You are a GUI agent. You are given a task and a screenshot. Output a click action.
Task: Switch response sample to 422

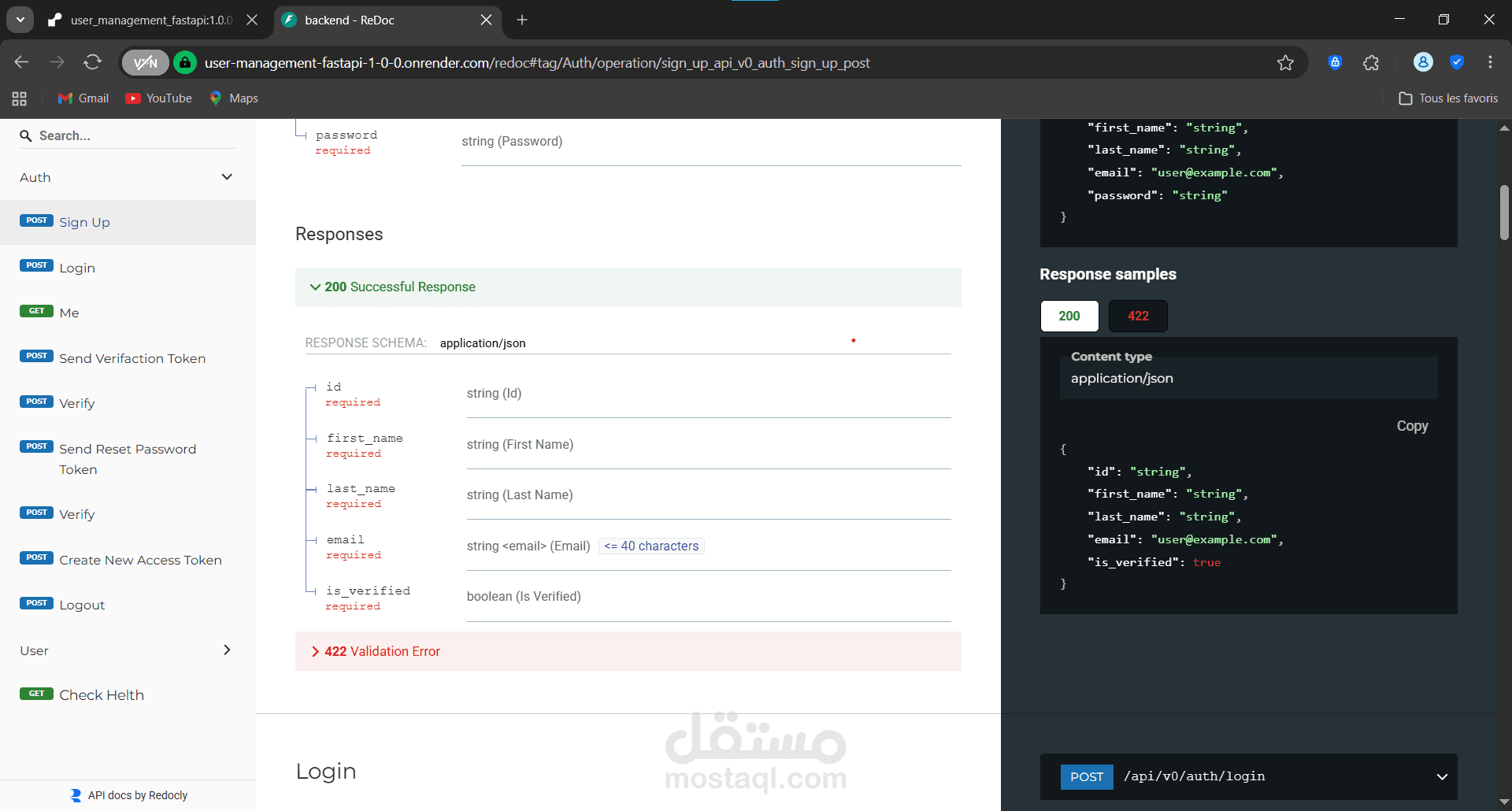coord(1137,316)
